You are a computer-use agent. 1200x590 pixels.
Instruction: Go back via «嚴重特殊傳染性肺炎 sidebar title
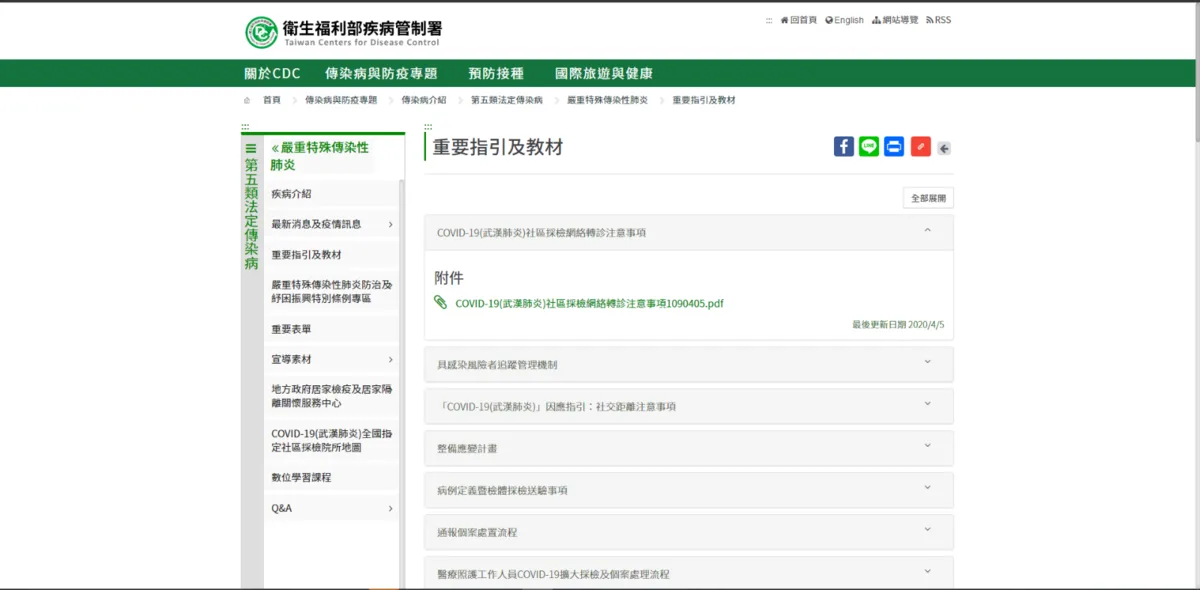click(320, 156)
